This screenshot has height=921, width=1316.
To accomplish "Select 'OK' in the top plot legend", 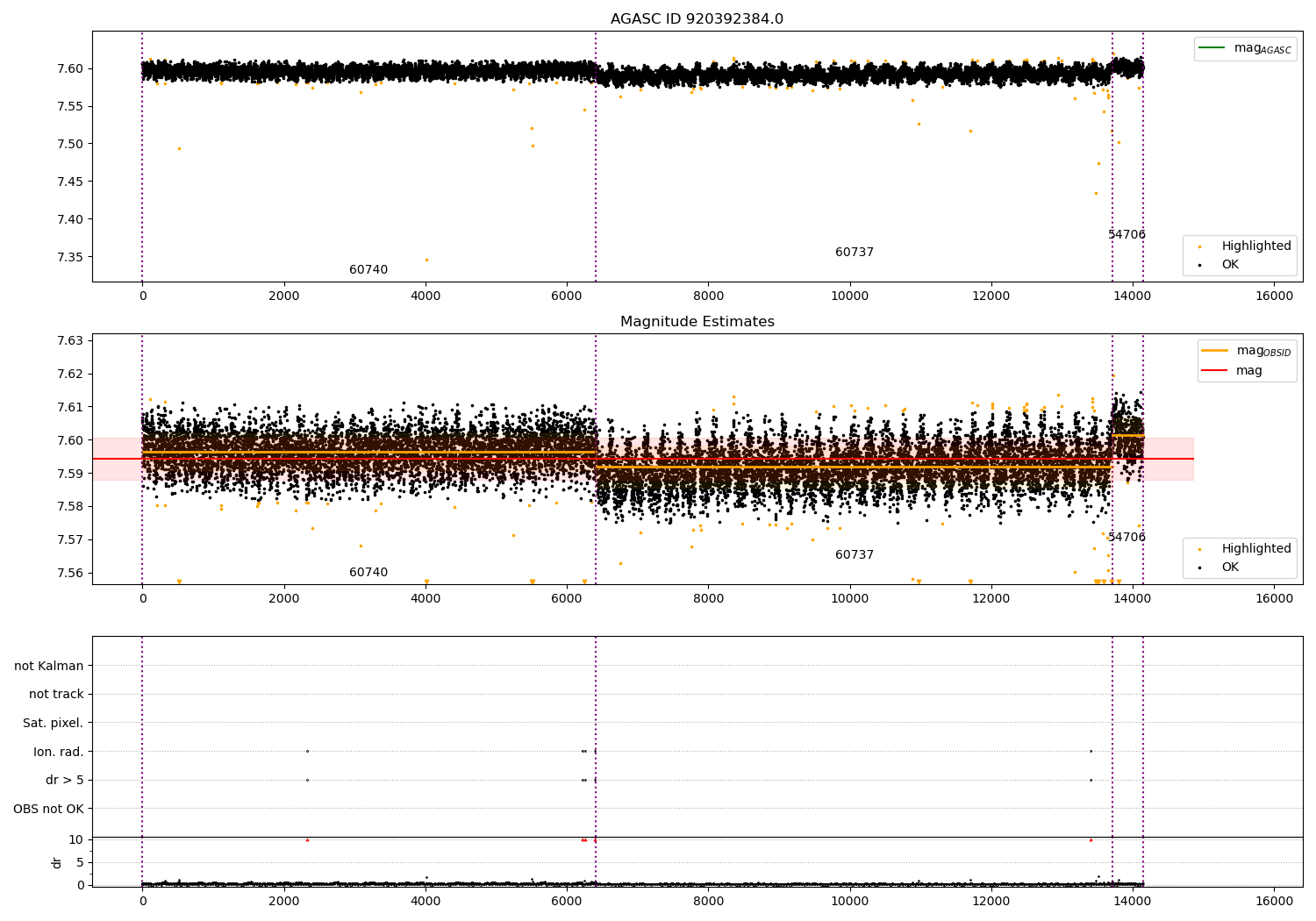I will pos(1230,265).
